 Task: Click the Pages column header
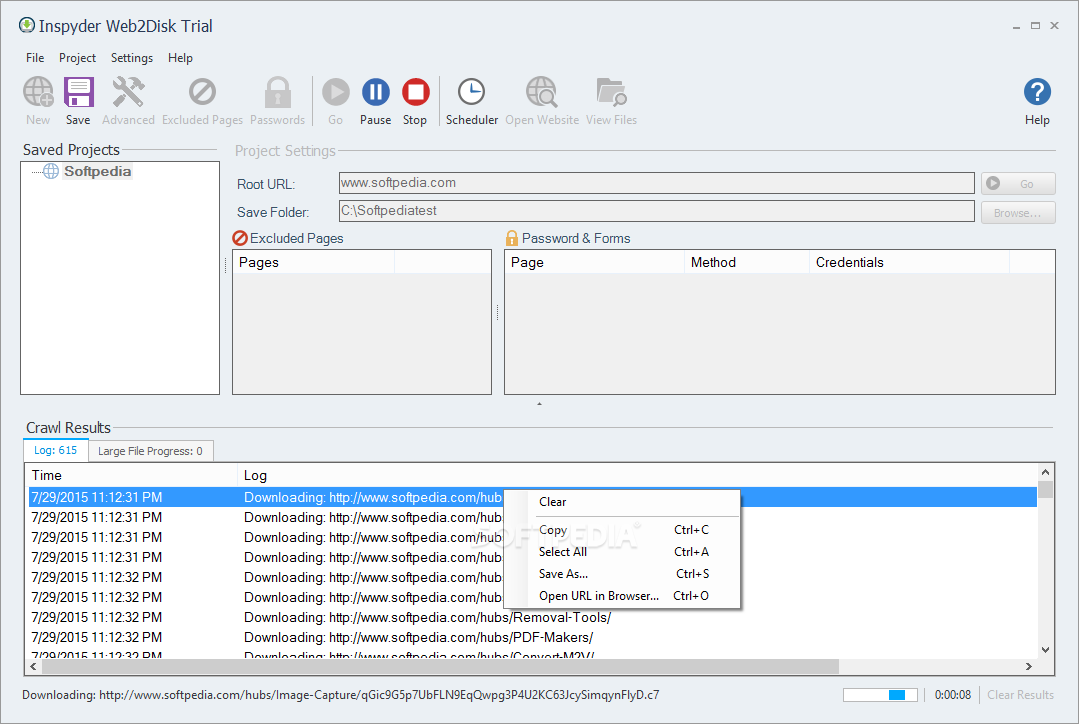click(x=314, y=262)
